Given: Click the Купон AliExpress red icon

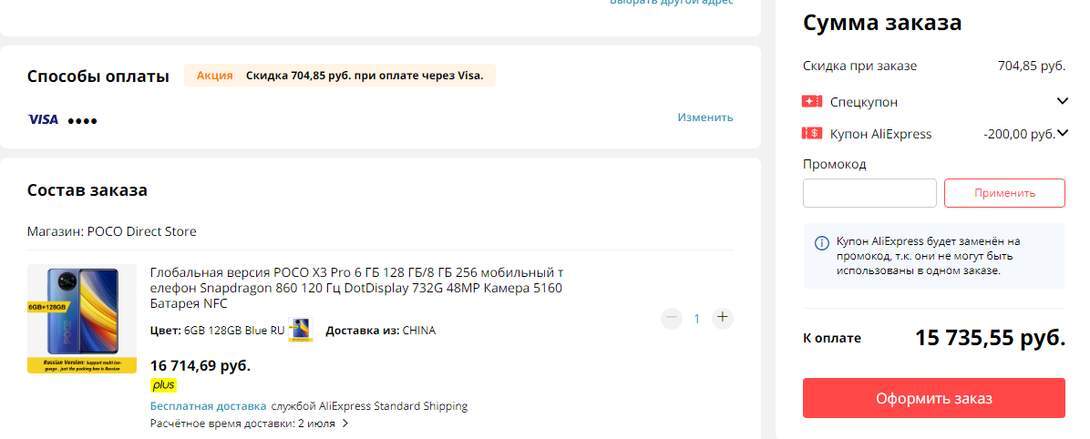Looking at the screenshot, I should (812, 133).
